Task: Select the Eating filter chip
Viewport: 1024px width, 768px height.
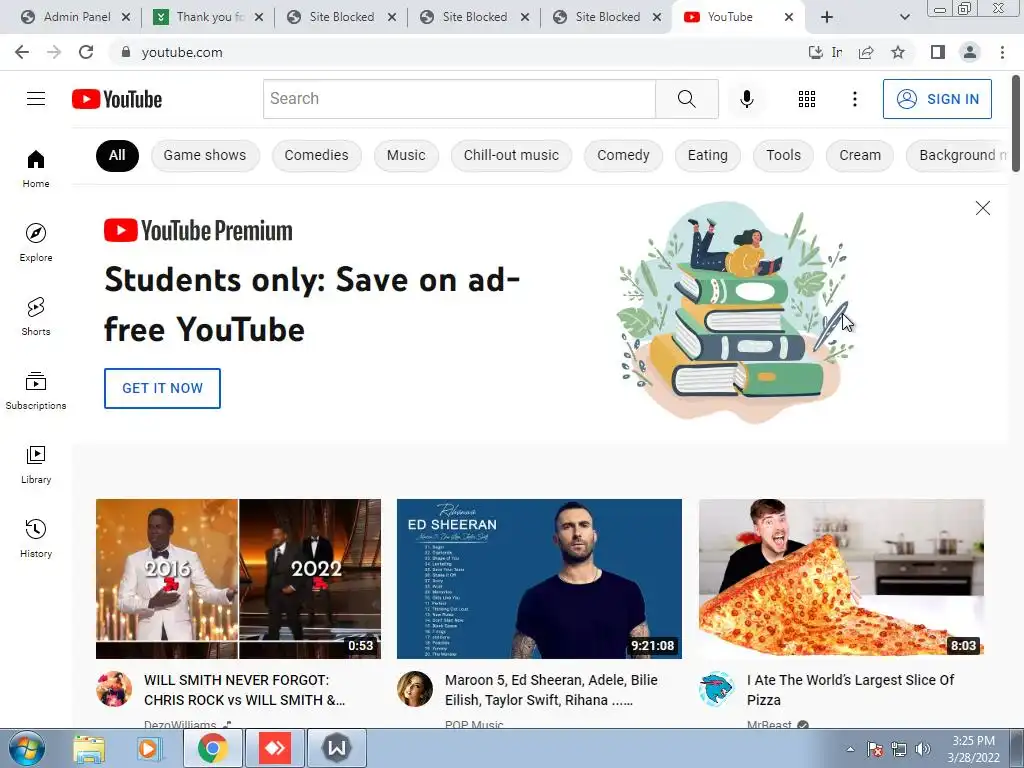Action: tap(708, 155)
